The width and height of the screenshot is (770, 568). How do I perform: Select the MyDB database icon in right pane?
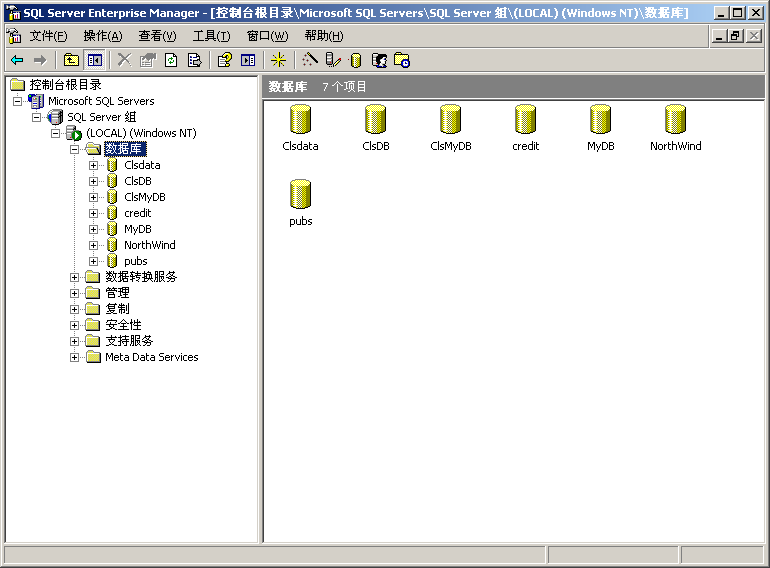pos(601,119)
